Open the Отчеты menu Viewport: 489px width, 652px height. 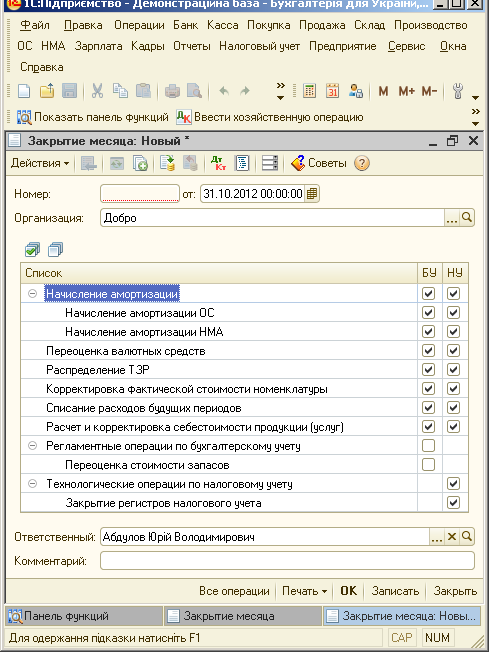(x=192, y=46)
